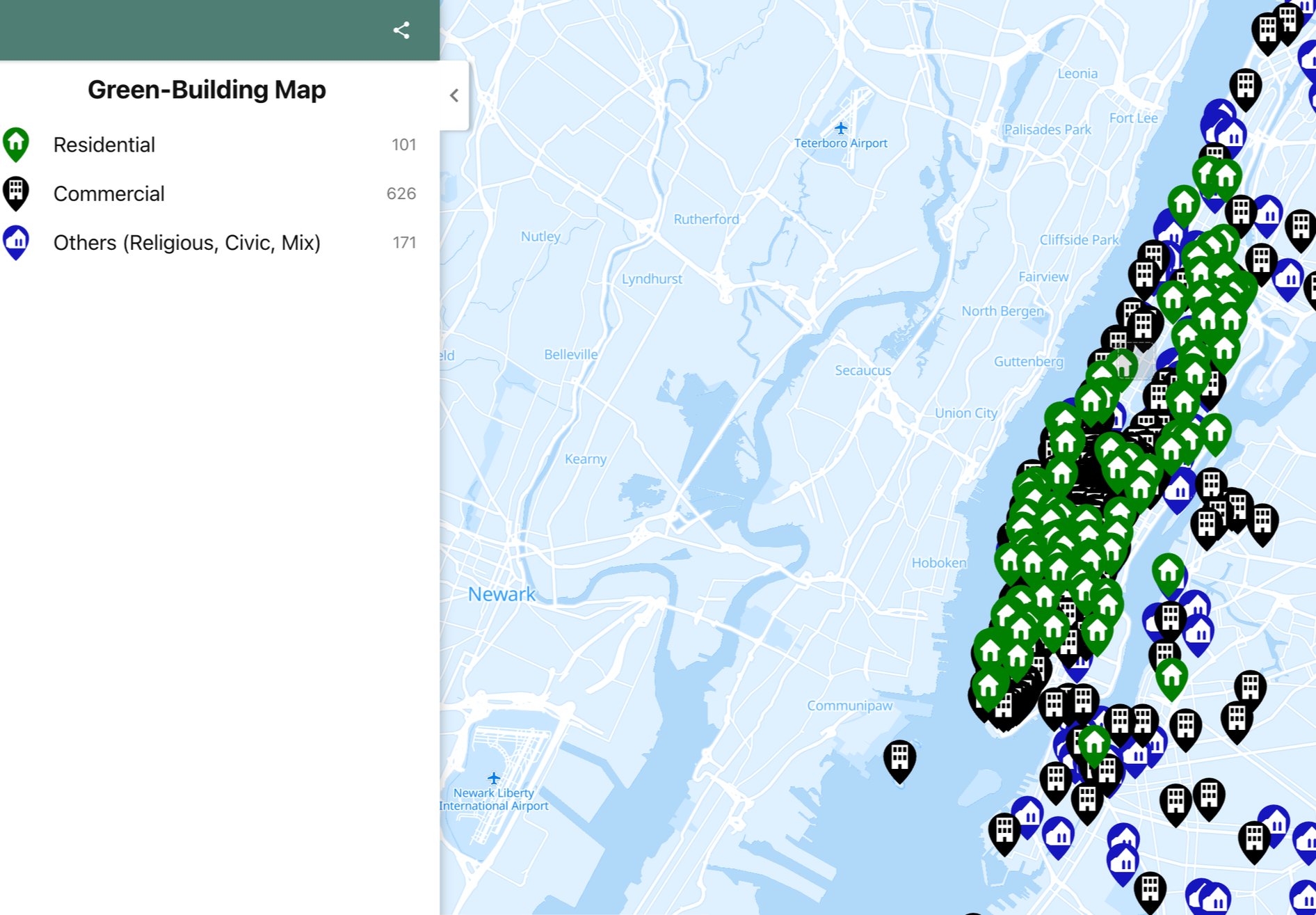The image size is (1316, 915).
Task: Click the blue Others pin icon in the legend
Action: pos(17,242)
